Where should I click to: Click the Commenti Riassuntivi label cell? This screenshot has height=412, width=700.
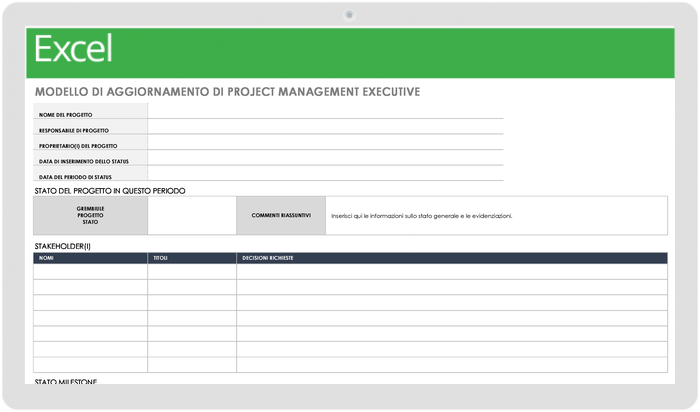pos(281,215)
